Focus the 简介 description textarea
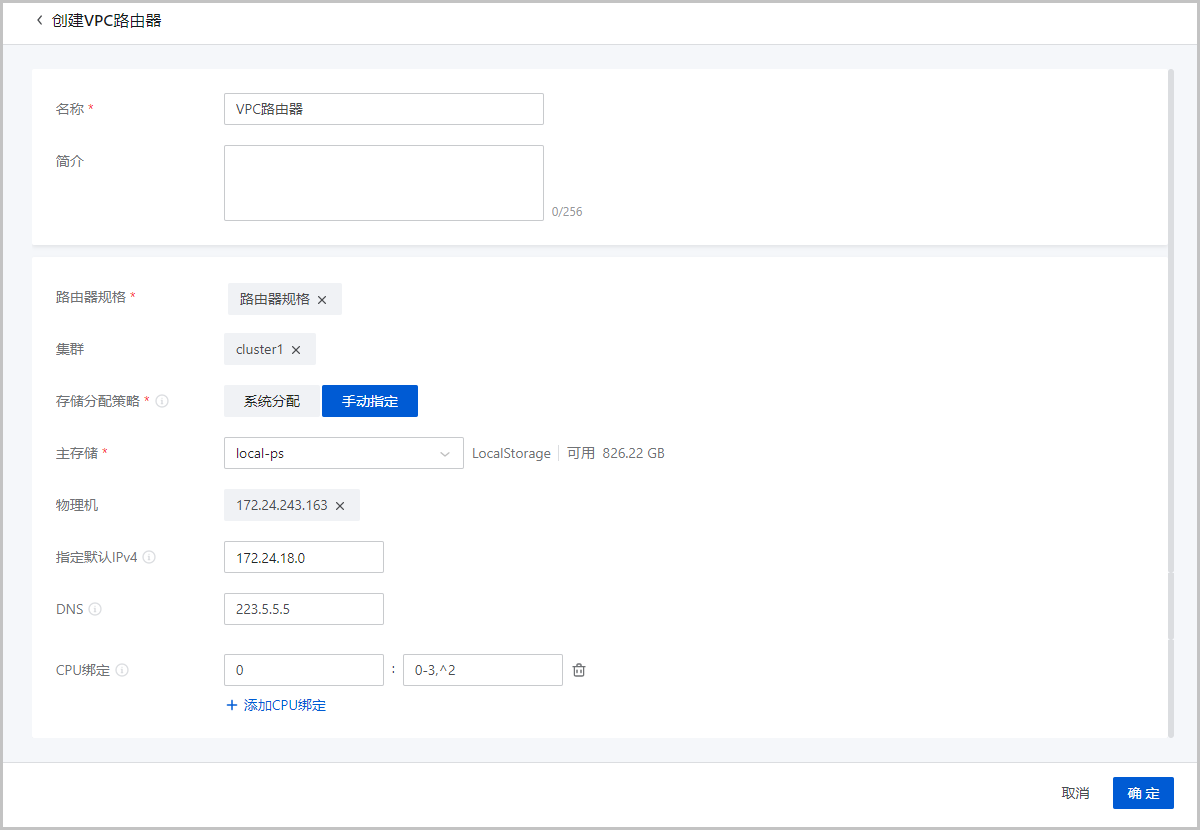Viewport: 1200px width, 830px height. (x=384, y=183)
